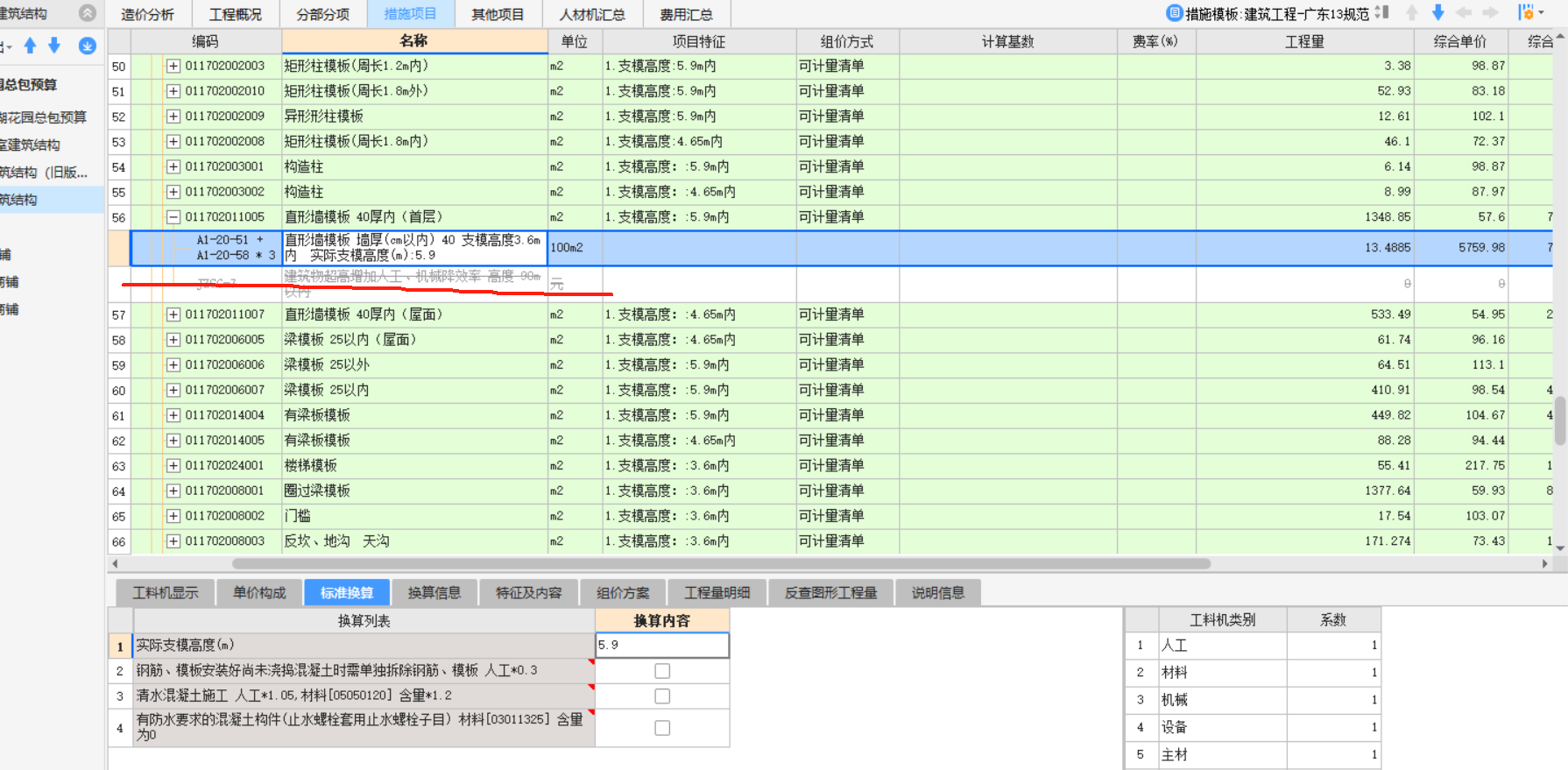Open the 费用汇总 tab
Screen dimensions: 1568x770
pyautogui.click(x=686, y=14)
